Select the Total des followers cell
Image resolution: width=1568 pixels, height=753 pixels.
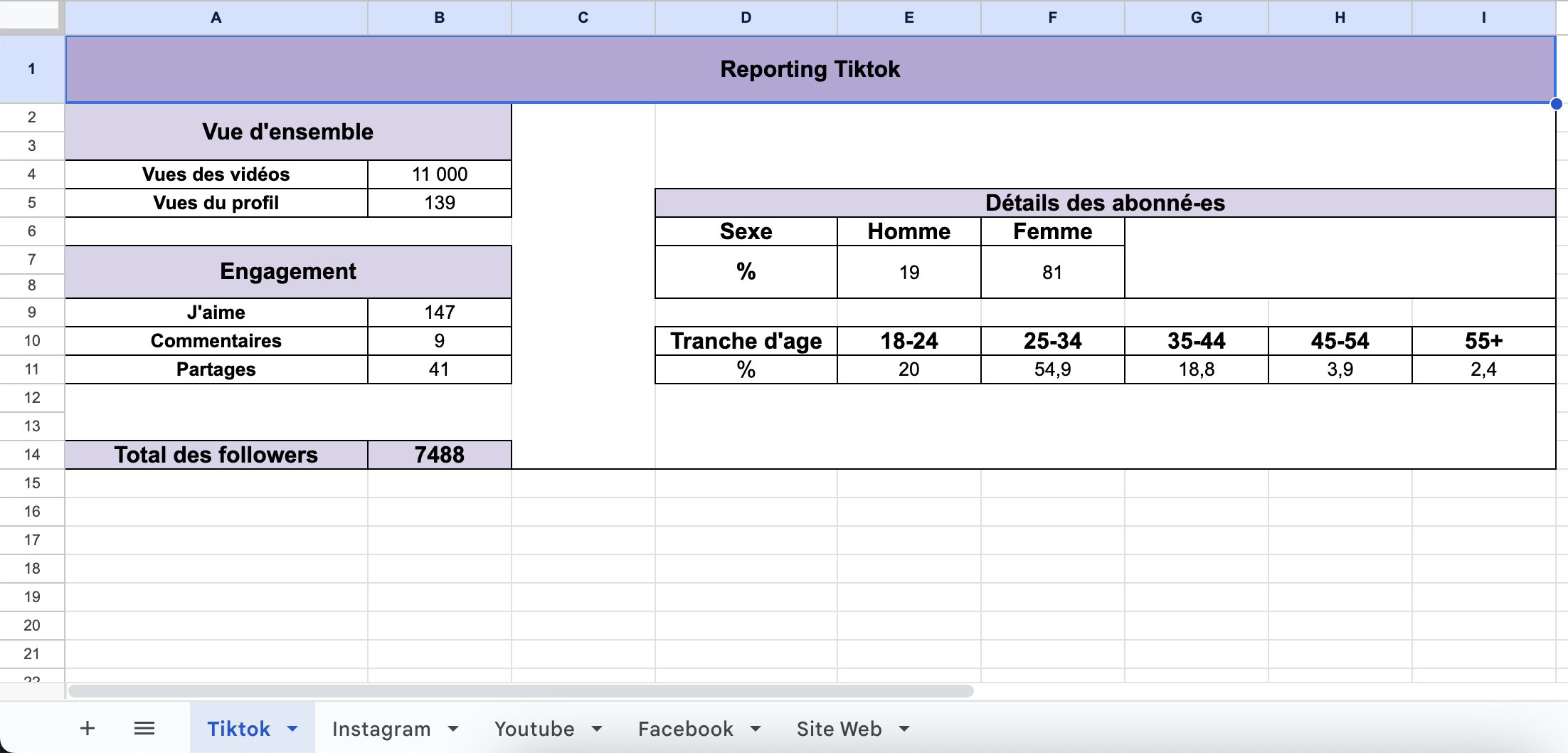click(216, 455)
